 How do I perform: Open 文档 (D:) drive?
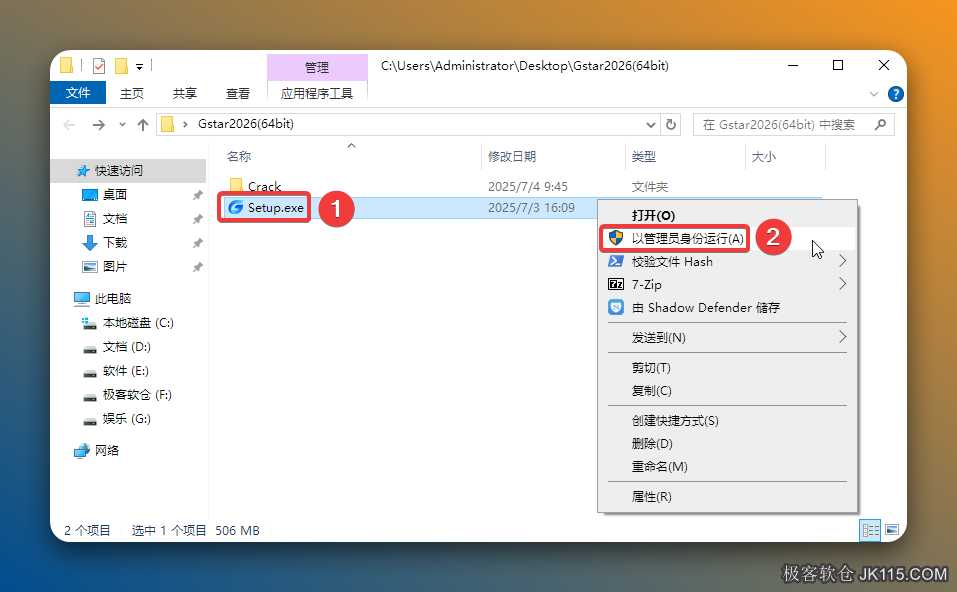(x=126, y=347)
